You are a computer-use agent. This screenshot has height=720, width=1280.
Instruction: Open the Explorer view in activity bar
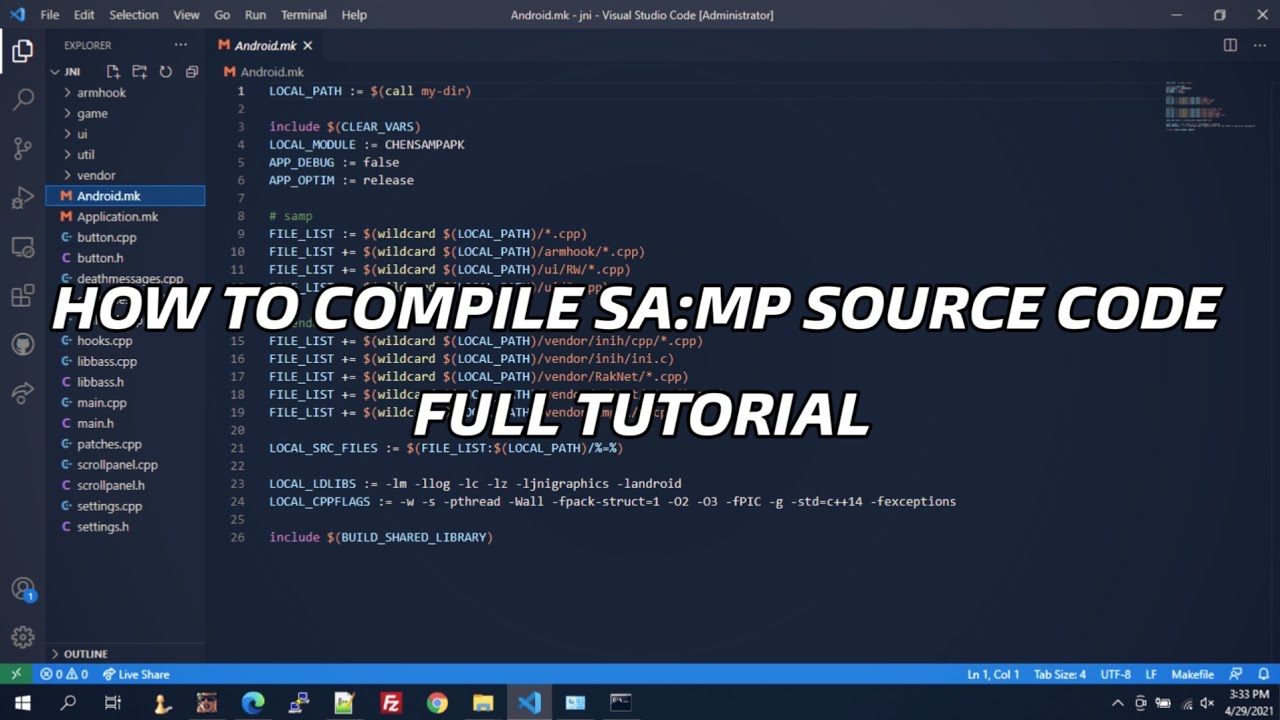[23, 51]
